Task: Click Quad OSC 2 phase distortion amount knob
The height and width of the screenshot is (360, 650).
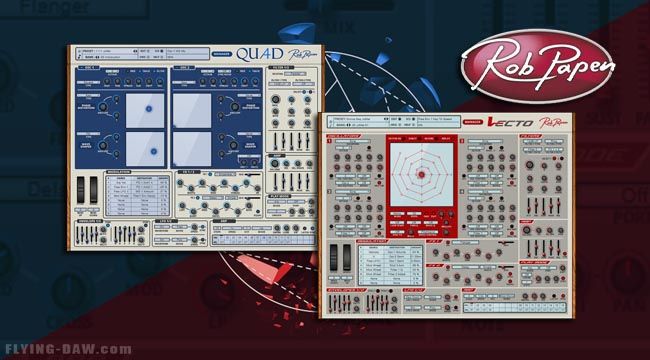Action: 235,107
